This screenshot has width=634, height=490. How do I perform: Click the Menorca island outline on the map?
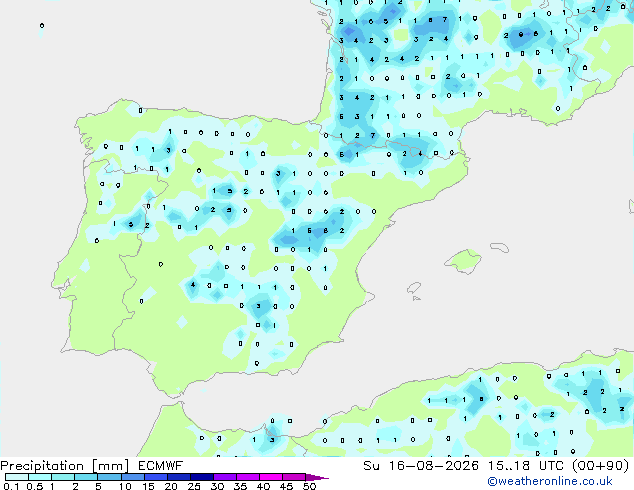pyautogui.click(x=499, y=247)
